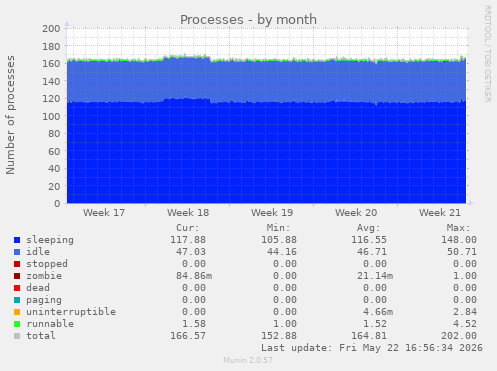Click the 'Number of processes' axis label
This screenshot has width=497, height=371.
click(x=10, y=115)
